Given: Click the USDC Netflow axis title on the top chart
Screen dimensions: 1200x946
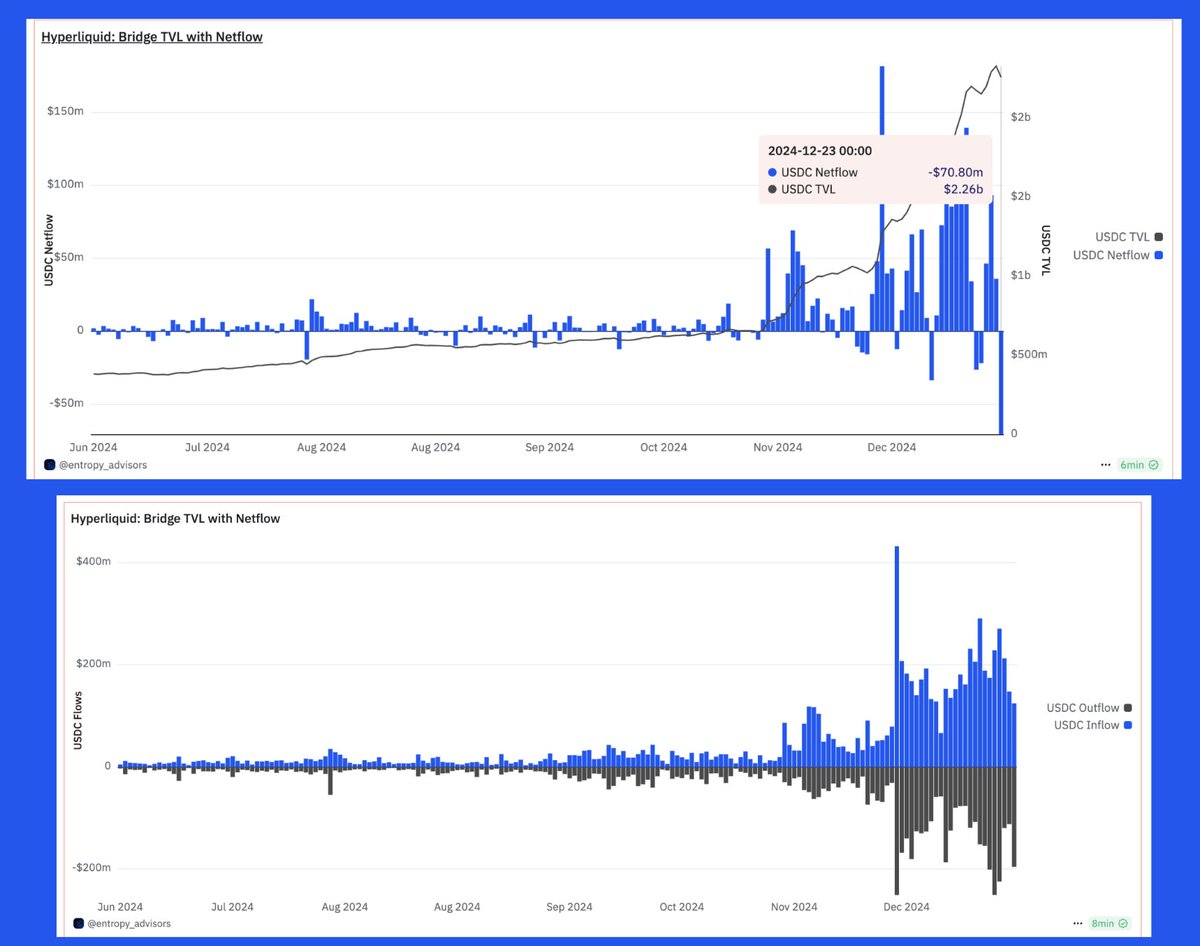Looking at the screenshot, I should [48, 250].
